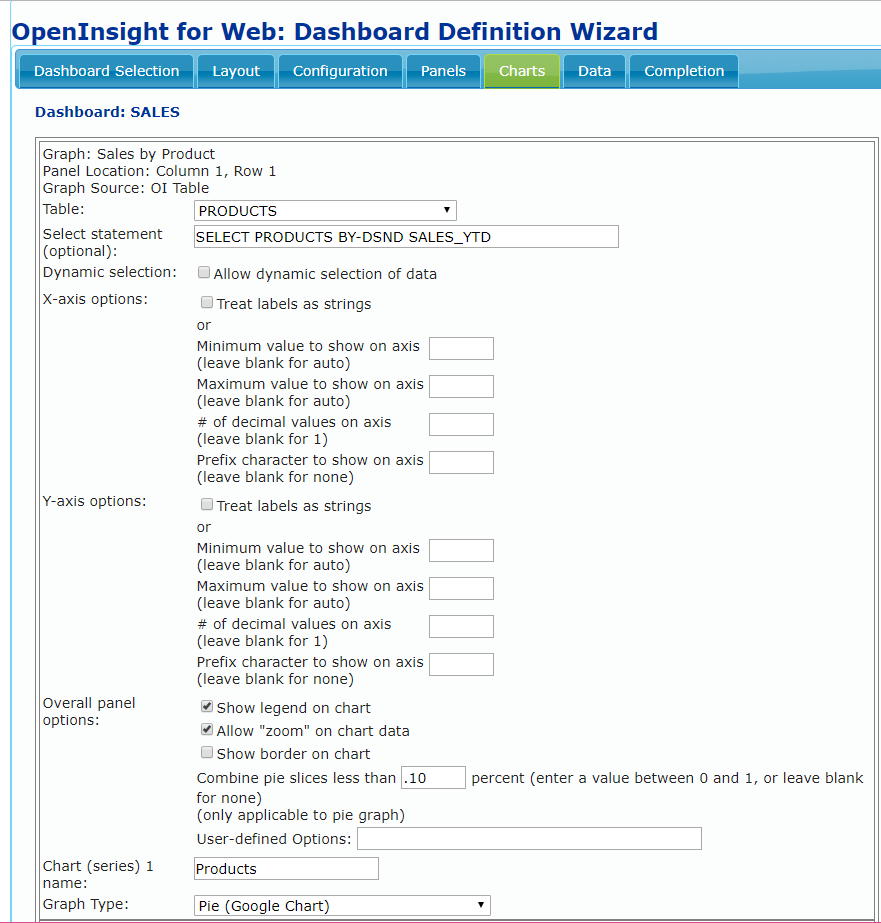Image resolution: width=881 pixels, height=923 pixels.
Task: Open the Dashboard Selection tab
Action: click(x=107, y=71)
